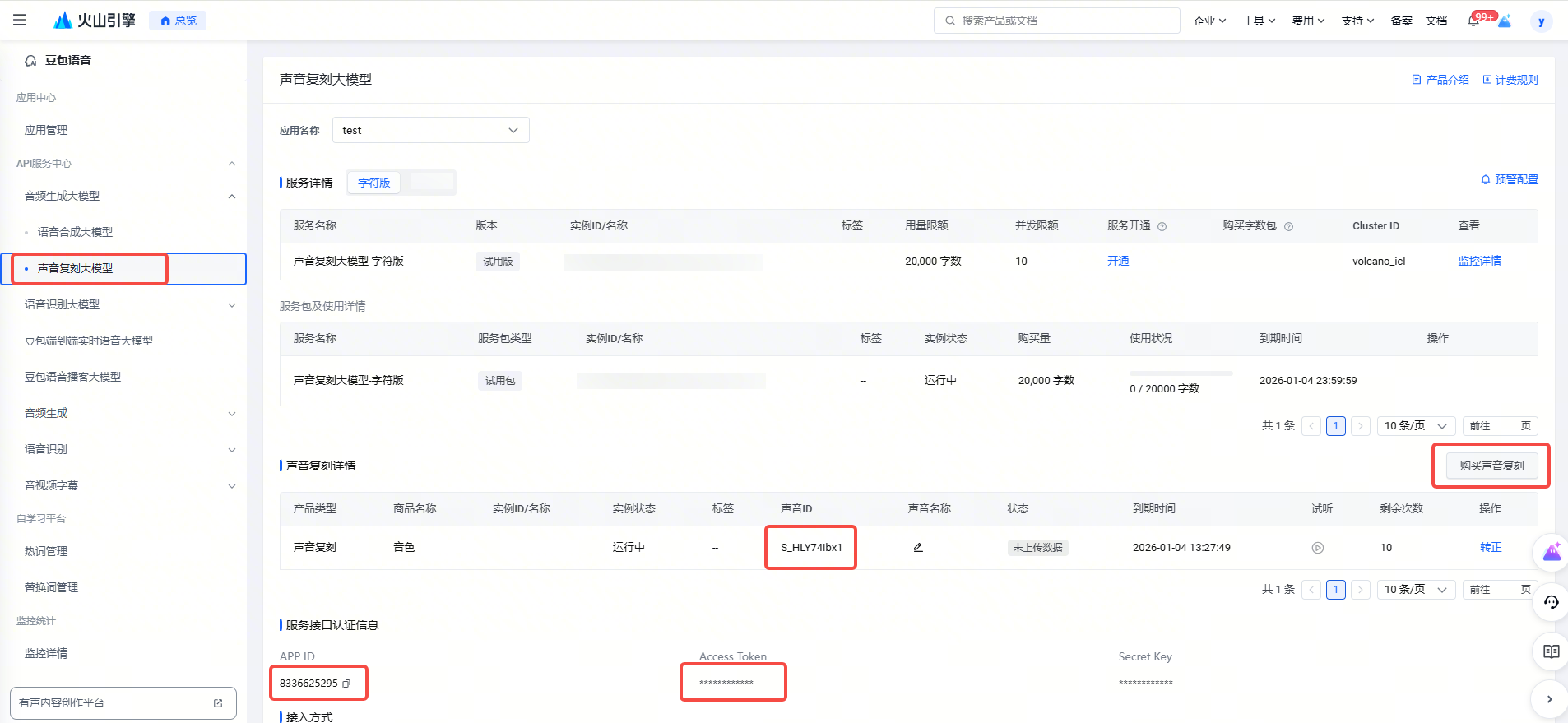This screenshot has width=1568, height=723.
Task: Collapse the 音频生成大模型 sidebar section
Action: 232,197
